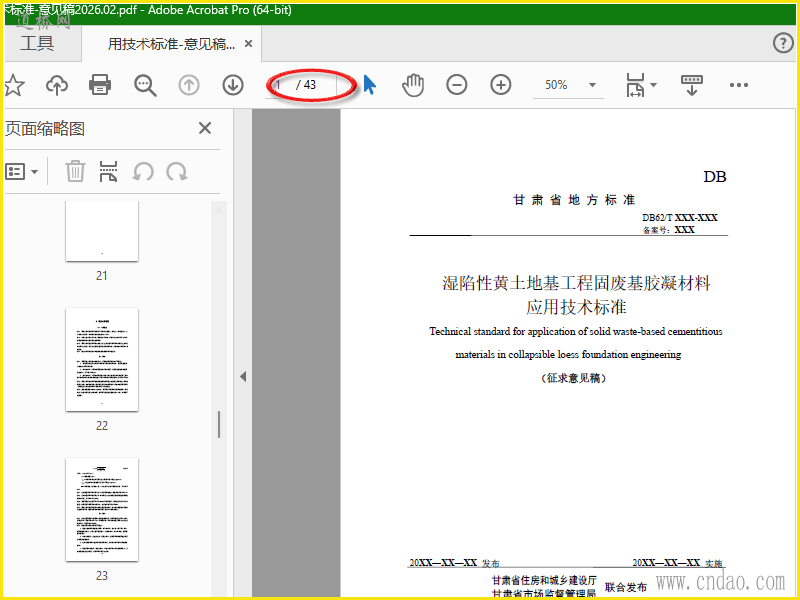Switch to the 工具 tab
Screen dimensions: 800x600
click(37, 43)
